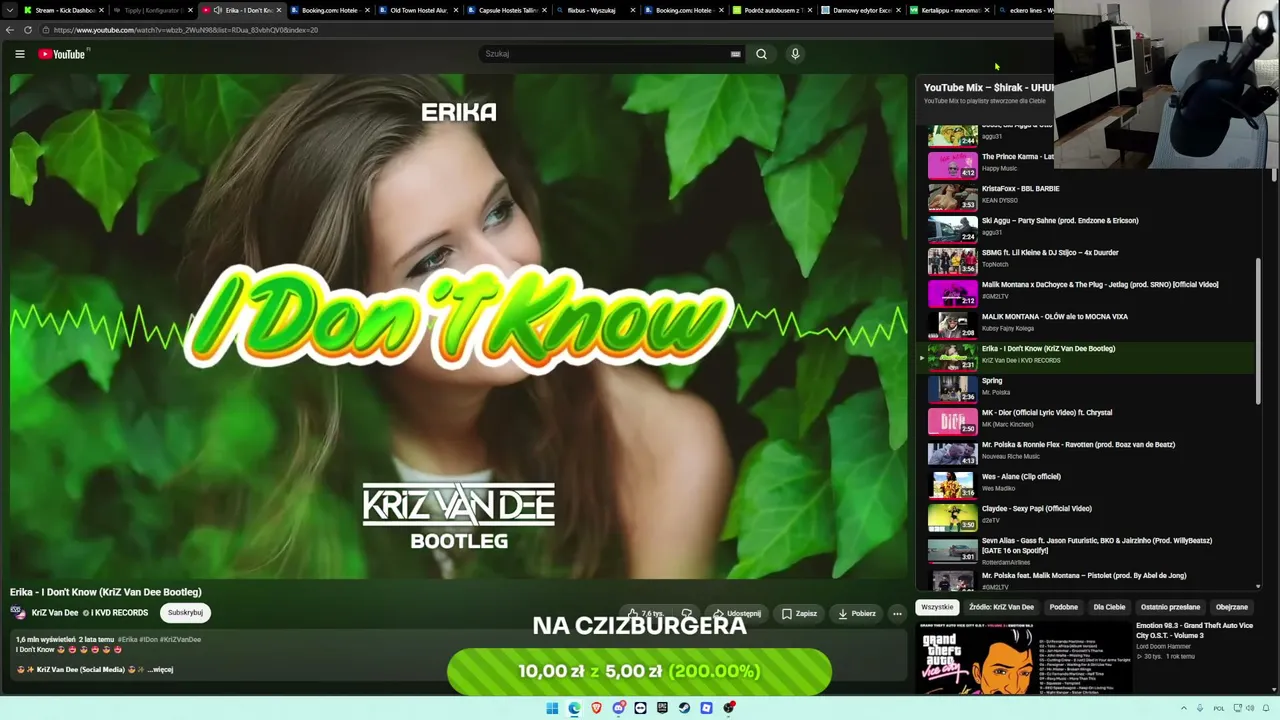Screen dimensions: 1280x720
Task: Open Discord from the taskbar
Action: pyautogui.click(x=619, y=708)
